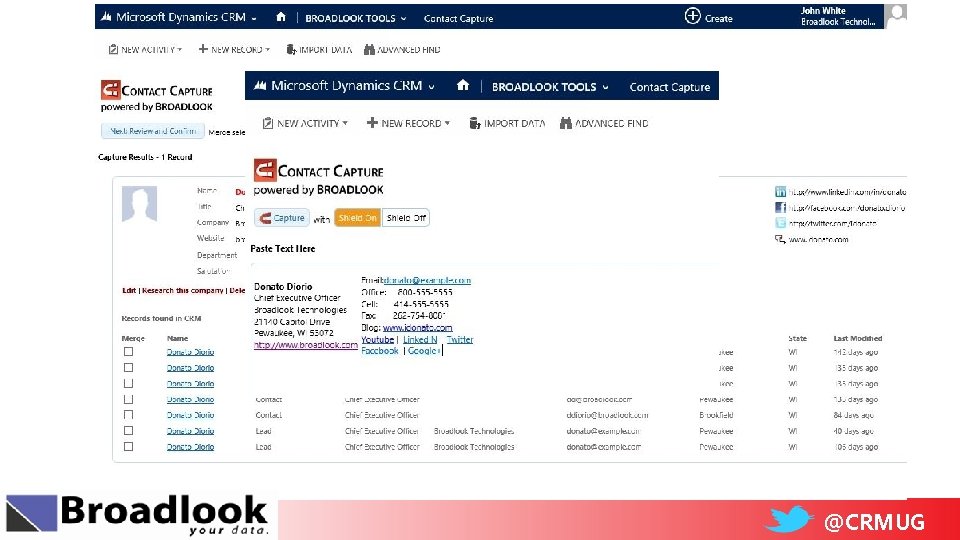Click Name column header in records table

click(177, 338)
